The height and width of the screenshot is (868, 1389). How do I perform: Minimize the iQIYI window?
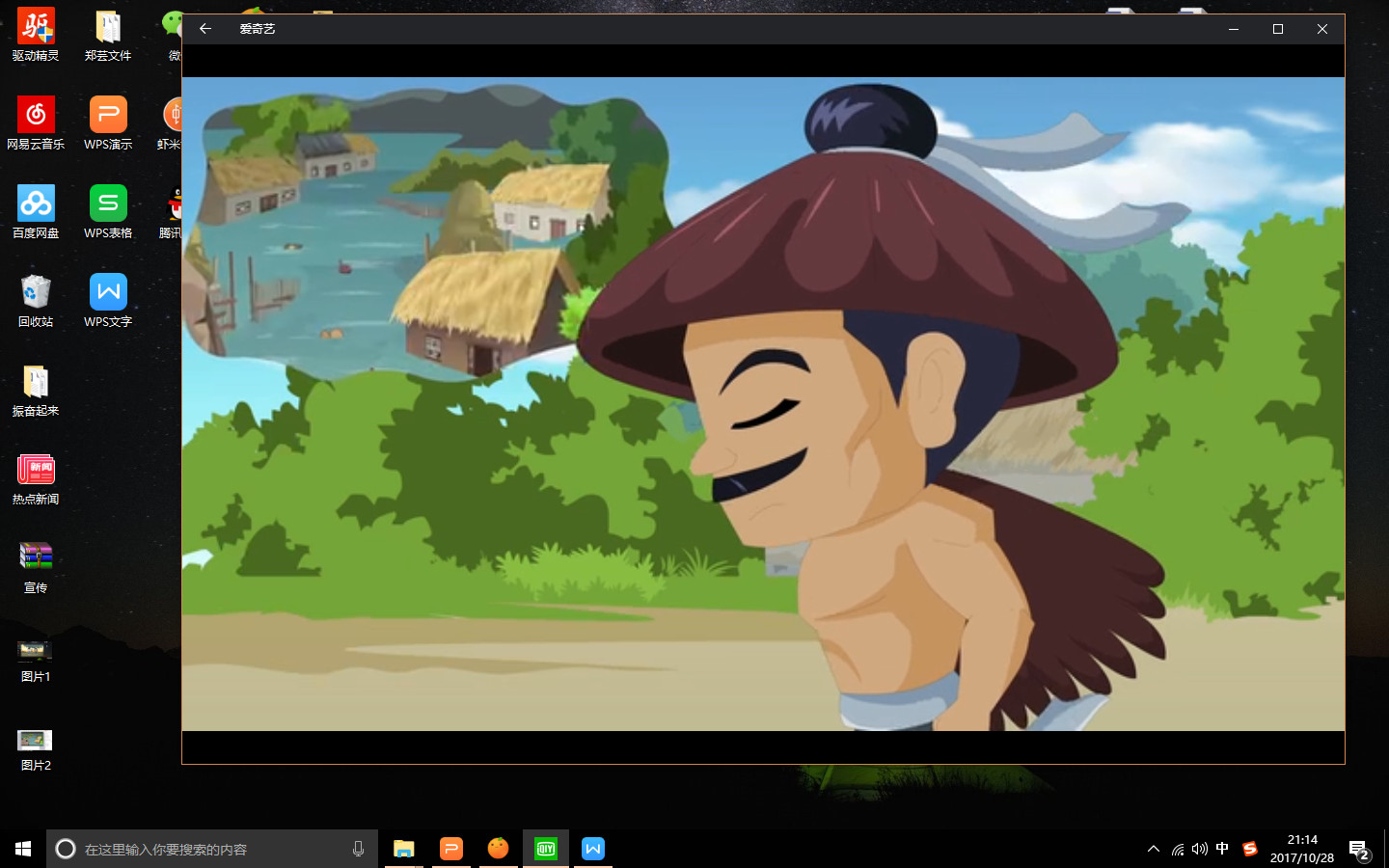[x=1234, y=29]
